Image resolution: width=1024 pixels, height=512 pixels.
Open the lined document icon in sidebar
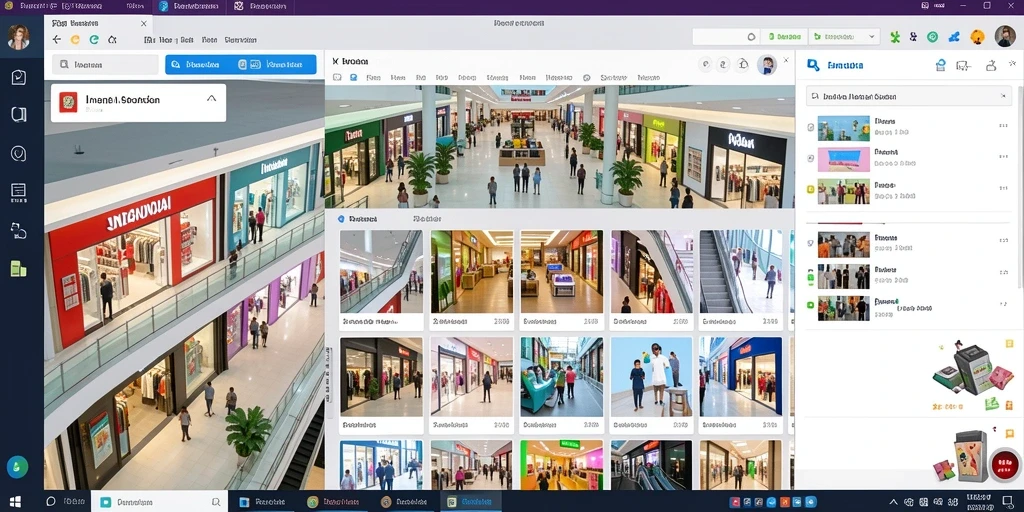[19, 191]
